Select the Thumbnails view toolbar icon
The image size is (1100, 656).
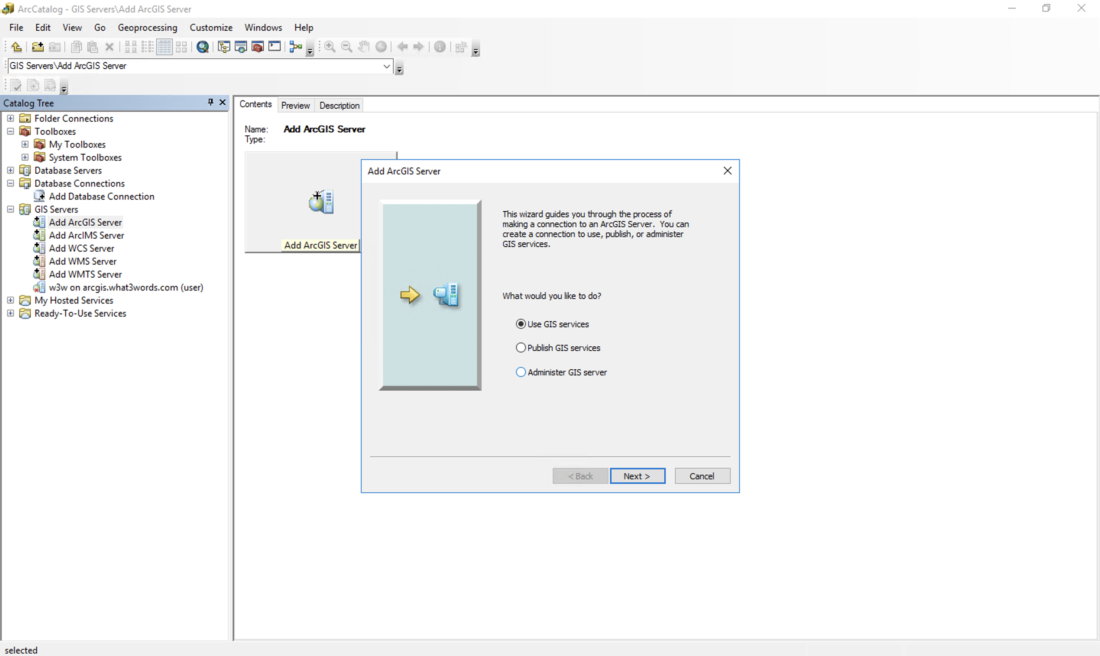[182, 47]
